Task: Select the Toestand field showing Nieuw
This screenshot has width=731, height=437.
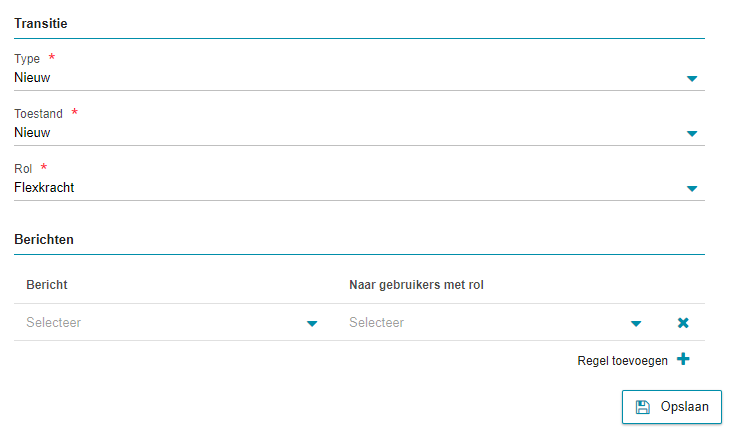Action: (359, 133)
